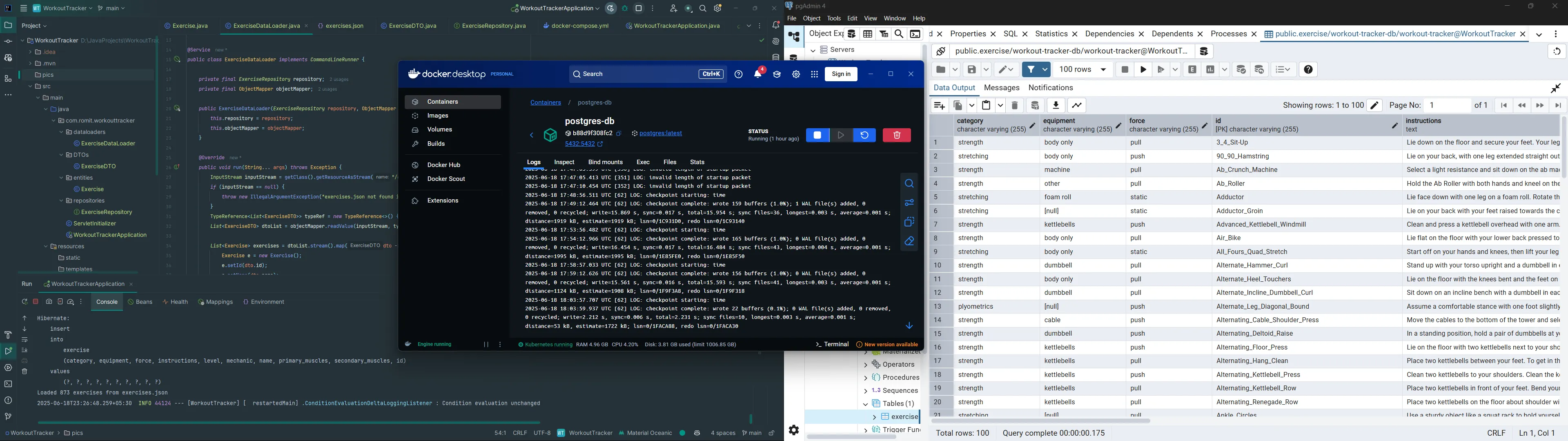
Task: Edit the showing rows range with the pencil
Action: point(1374,105)
